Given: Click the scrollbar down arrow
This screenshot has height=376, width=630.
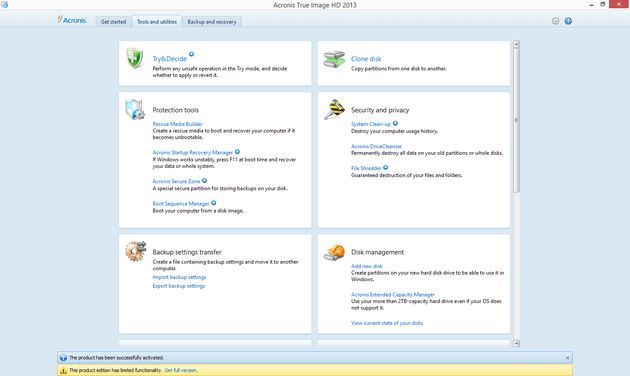Looking at the screenshot, I should (x=516, y=343).
